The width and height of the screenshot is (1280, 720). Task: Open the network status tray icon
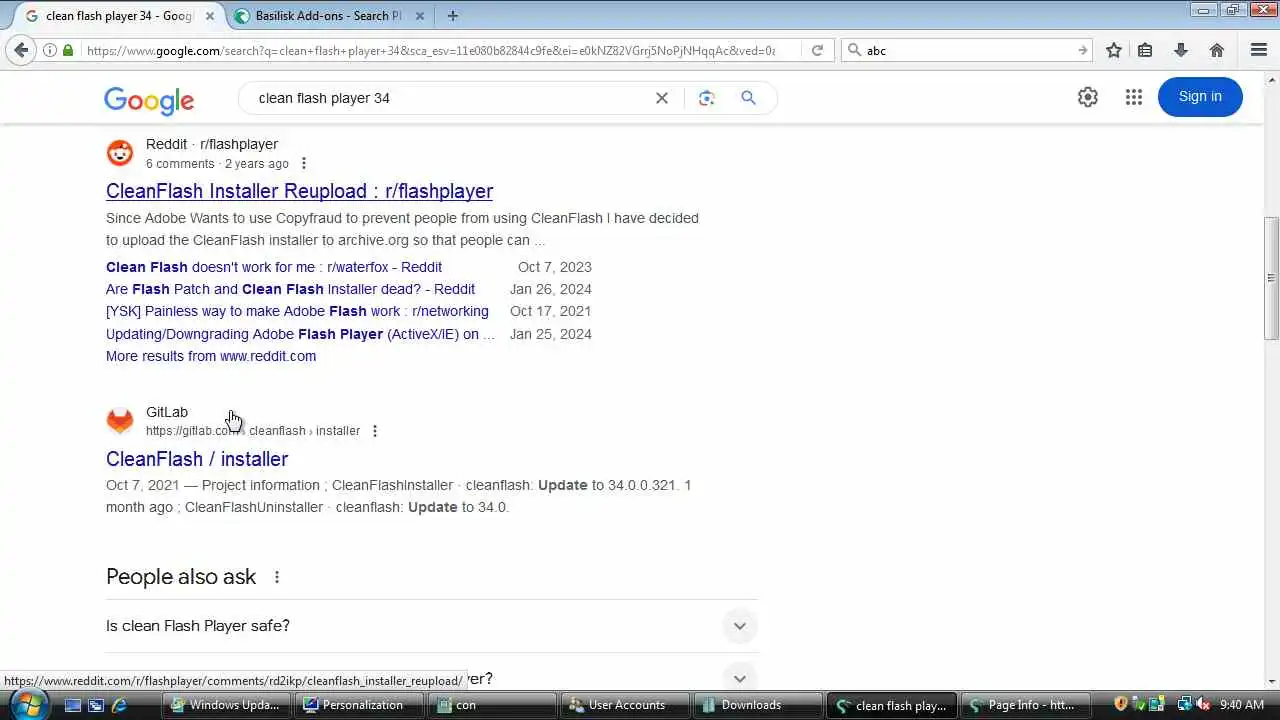1185,705
